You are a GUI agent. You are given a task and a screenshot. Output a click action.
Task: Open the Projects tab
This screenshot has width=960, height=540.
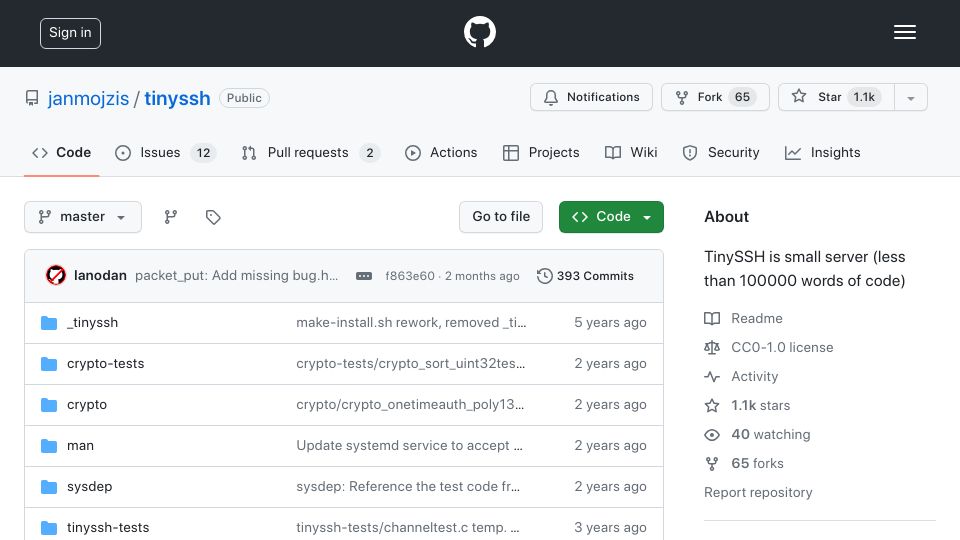(x=541, y=152)
